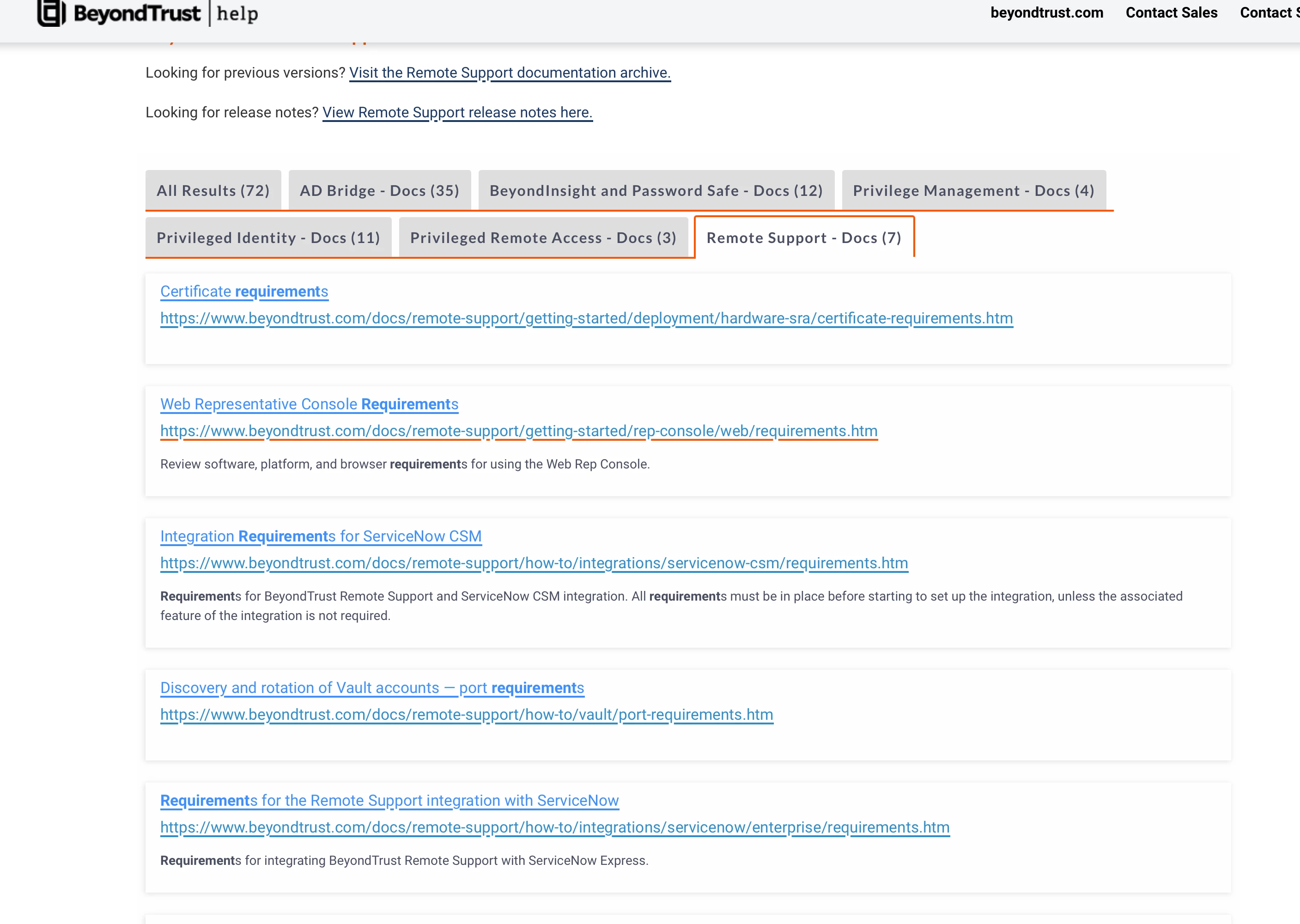This screenshot has height=924, width=1300.
Task: Select Remote Support - Docs (7) tab
Action: click(x=804, y=237)
